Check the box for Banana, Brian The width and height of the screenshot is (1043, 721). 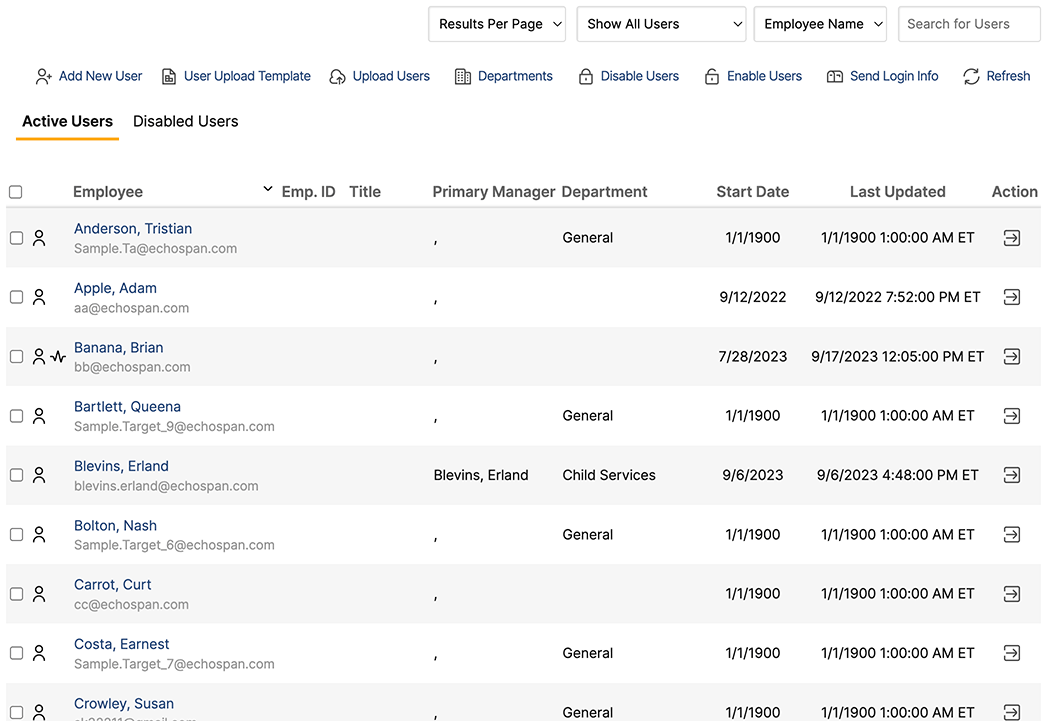tap(17, 357)
